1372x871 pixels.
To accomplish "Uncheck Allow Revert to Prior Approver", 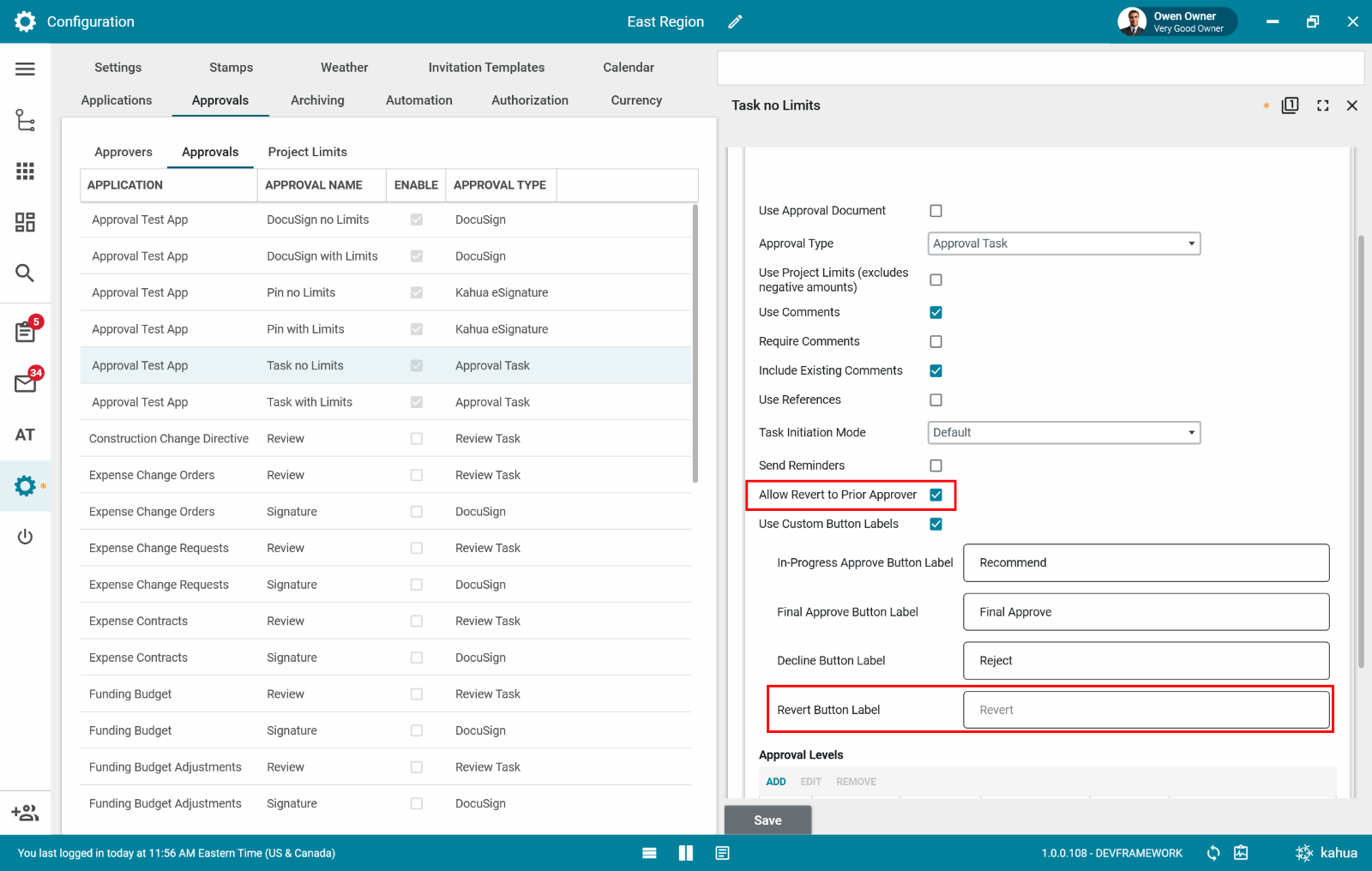I will click(x=936, y=495).
